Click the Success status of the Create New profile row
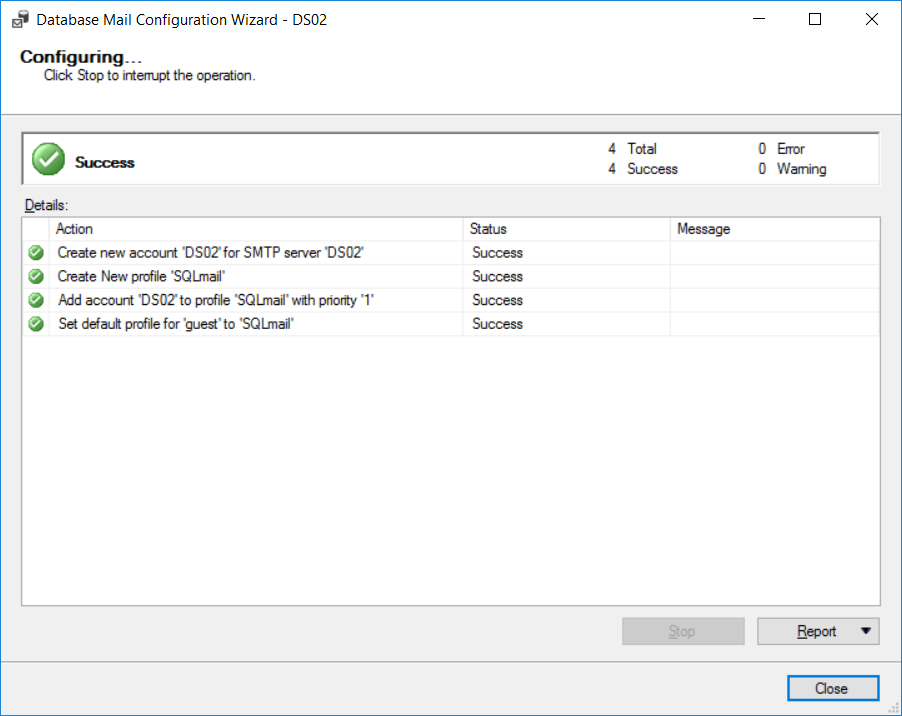Viewport: 902px width, 716px height. pos(498,277)
